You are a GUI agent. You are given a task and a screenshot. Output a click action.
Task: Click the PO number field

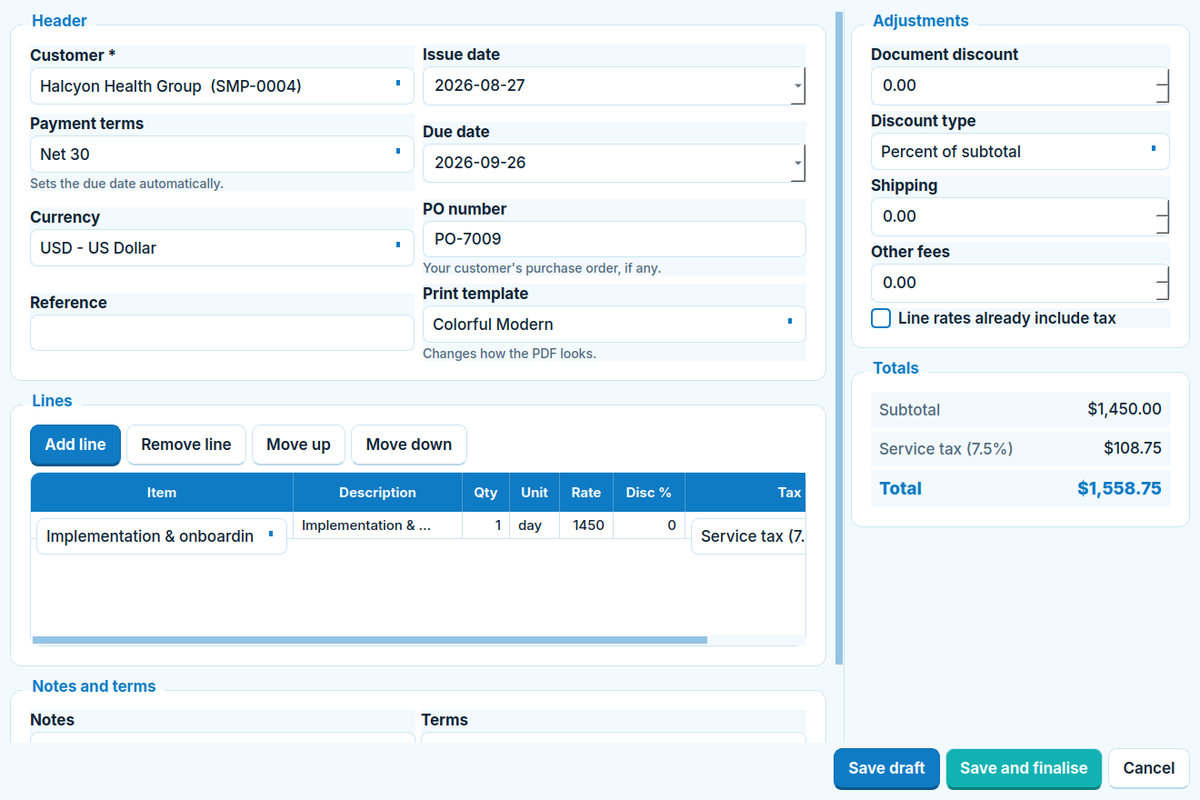pos(614,239)
